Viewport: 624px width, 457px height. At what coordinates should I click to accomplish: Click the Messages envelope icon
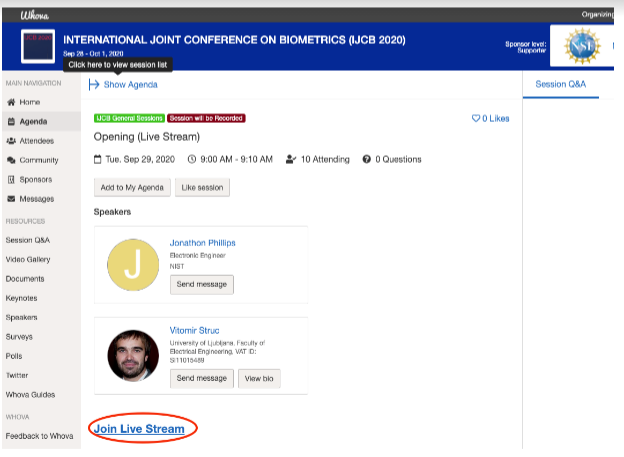click(x=11, y=199)
